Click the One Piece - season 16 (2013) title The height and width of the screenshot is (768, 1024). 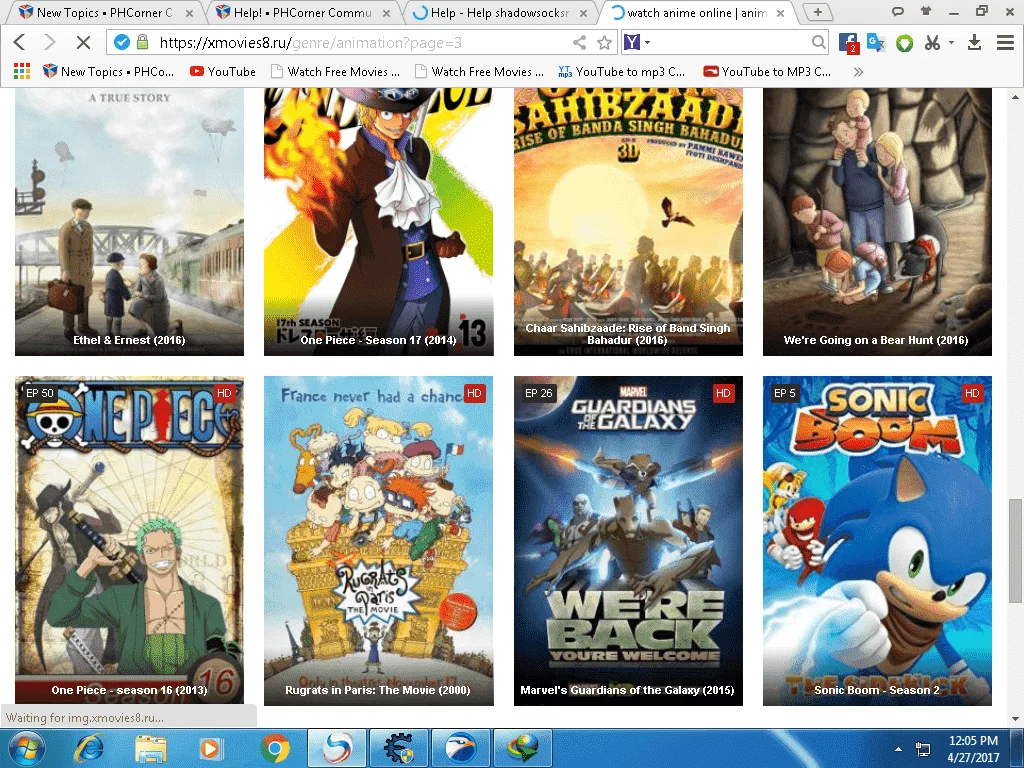[129, 690]
